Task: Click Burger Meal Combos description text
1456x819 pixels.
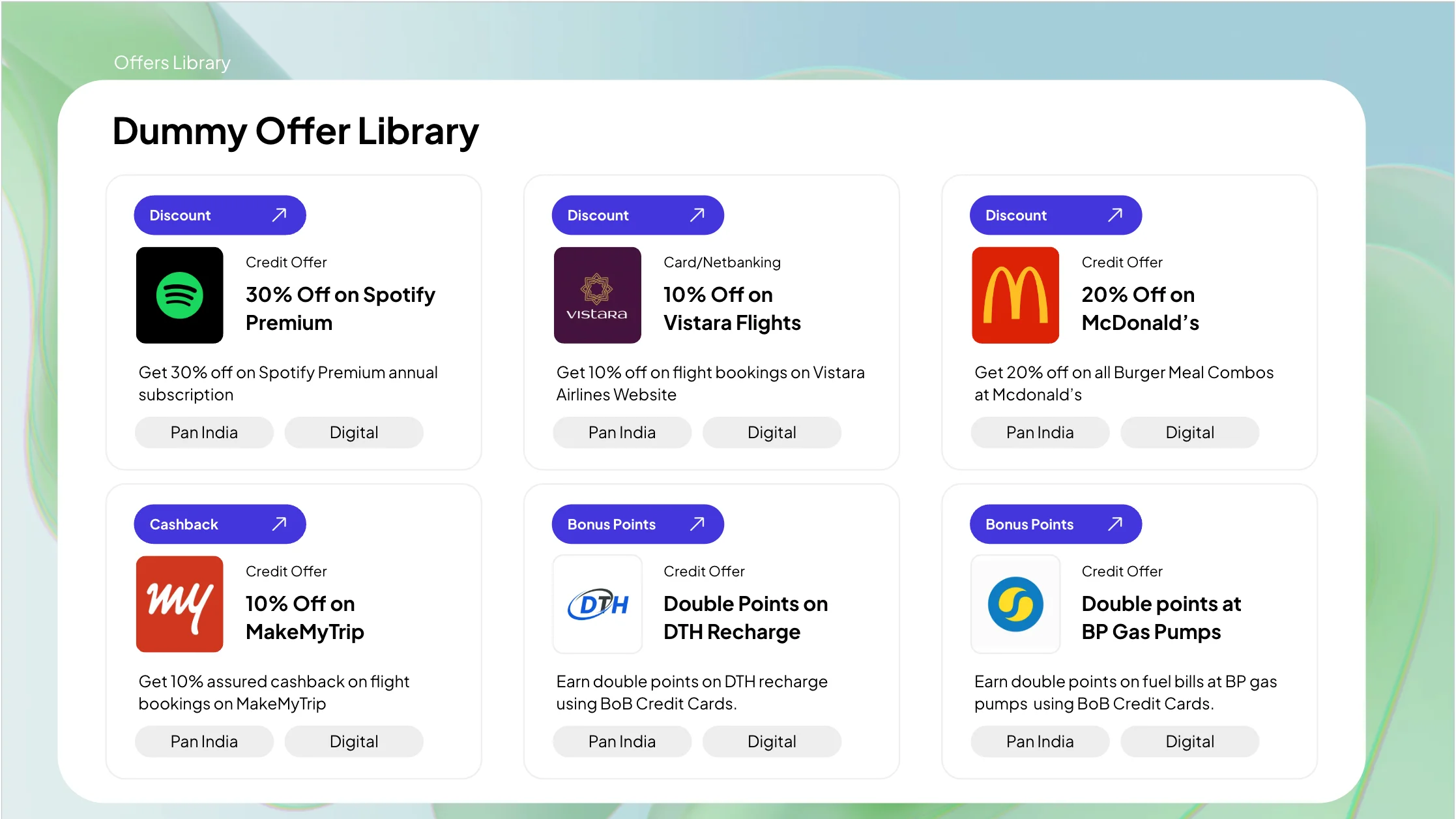Action: 1124,383
